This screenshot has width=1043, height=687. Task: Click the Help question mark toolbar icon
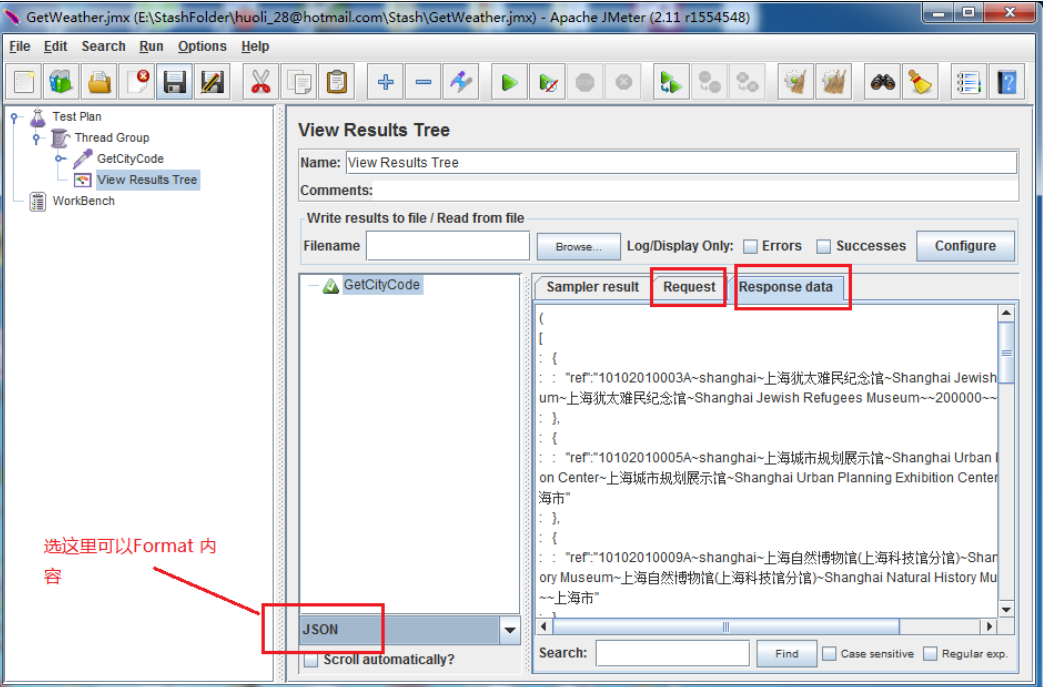coord(1006,83)
